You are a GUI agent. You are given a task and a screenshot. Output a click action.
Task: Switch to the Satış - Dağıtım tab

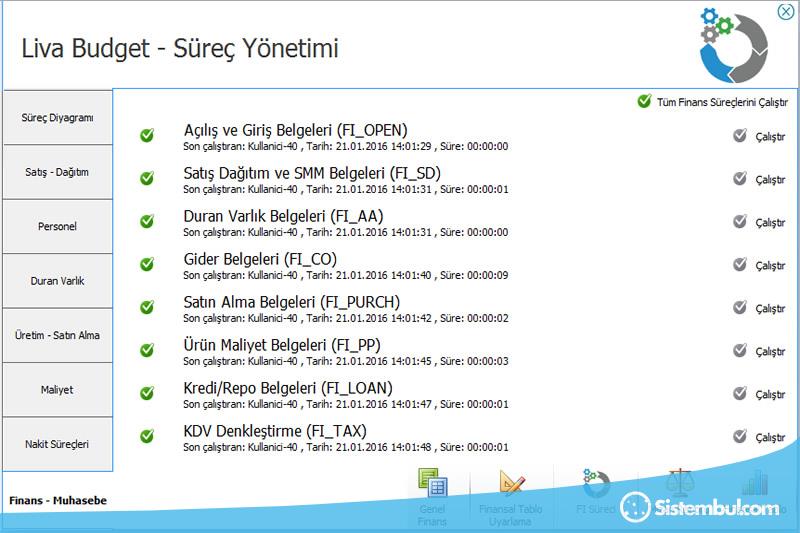[57, 172]
